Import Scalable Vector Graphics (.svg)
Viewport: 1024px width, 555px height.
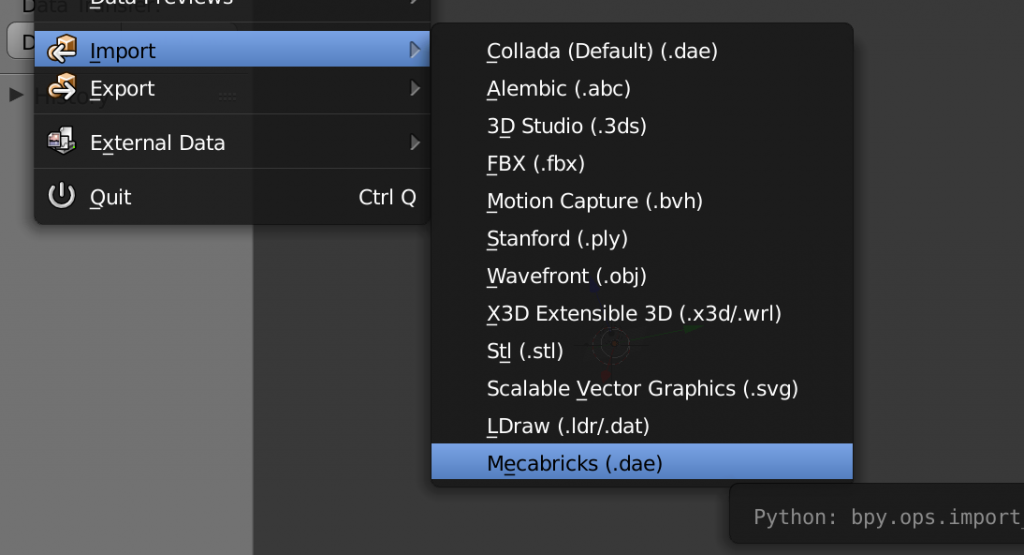[642, 388]
